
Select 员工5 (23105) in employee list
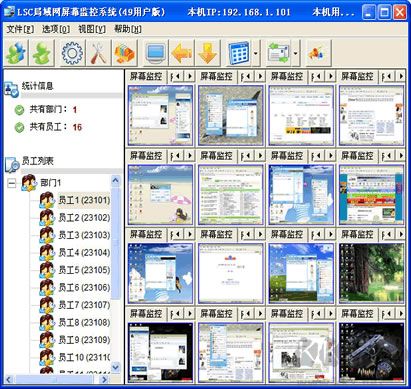84,270
